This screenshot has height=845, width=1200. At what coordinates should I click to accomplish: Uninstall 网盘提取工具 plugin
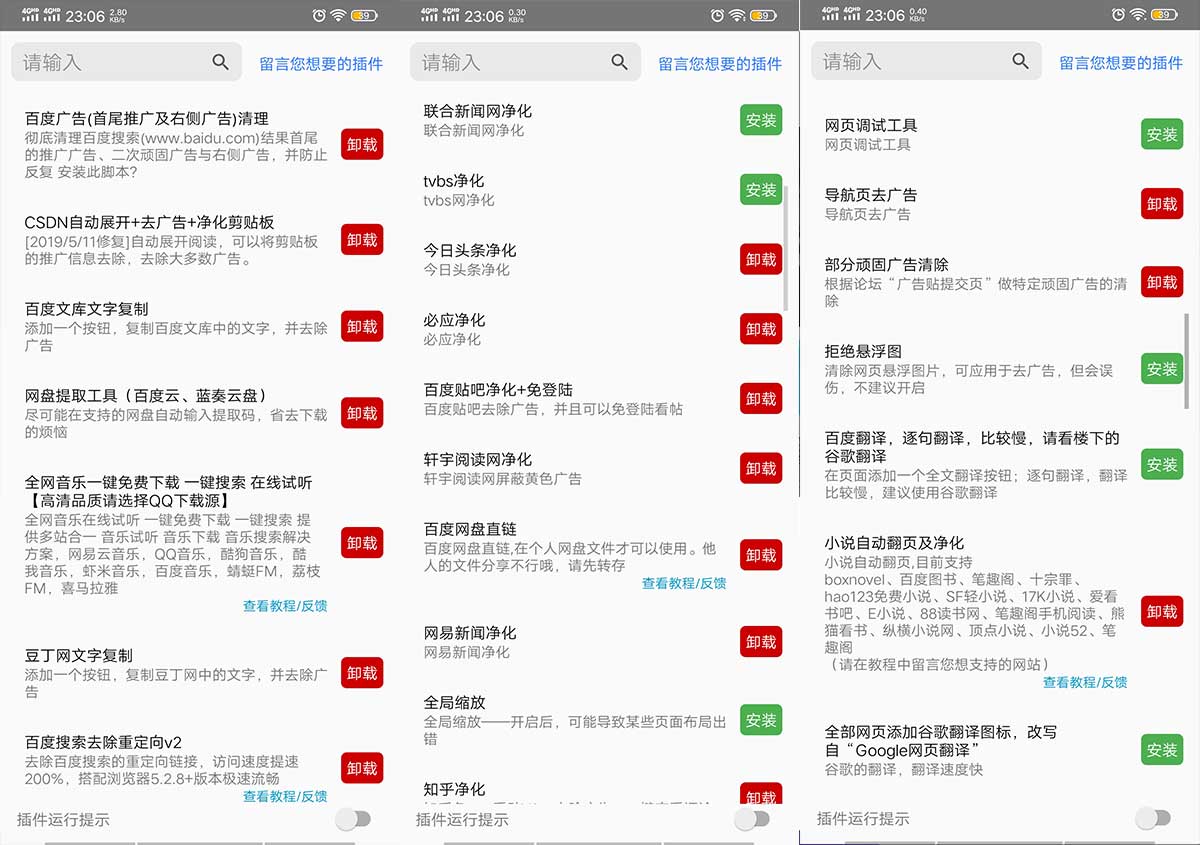(362, 413)
